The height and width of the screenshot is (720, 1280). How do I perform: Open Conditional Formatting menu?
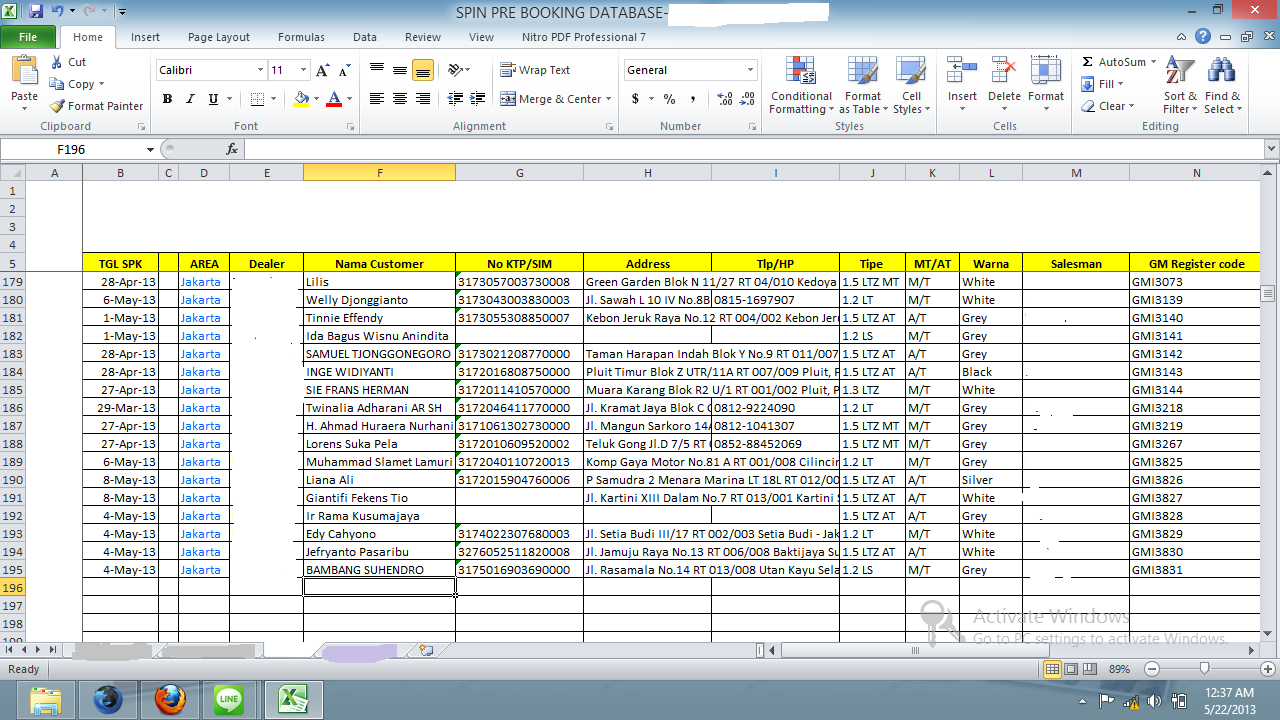[x=801, y=86]
